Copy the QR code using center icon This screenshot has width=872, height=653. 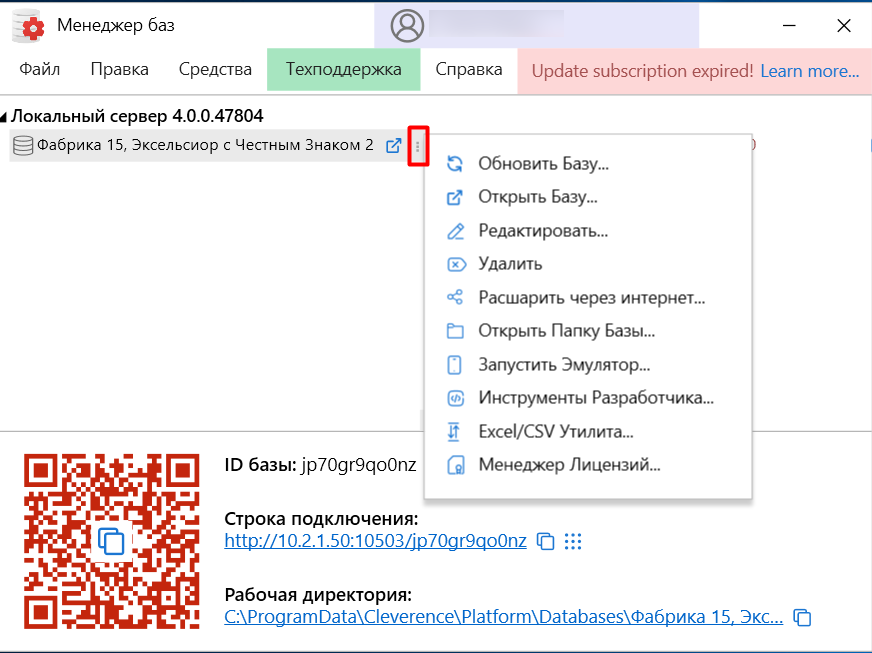(x=112, y=541)
